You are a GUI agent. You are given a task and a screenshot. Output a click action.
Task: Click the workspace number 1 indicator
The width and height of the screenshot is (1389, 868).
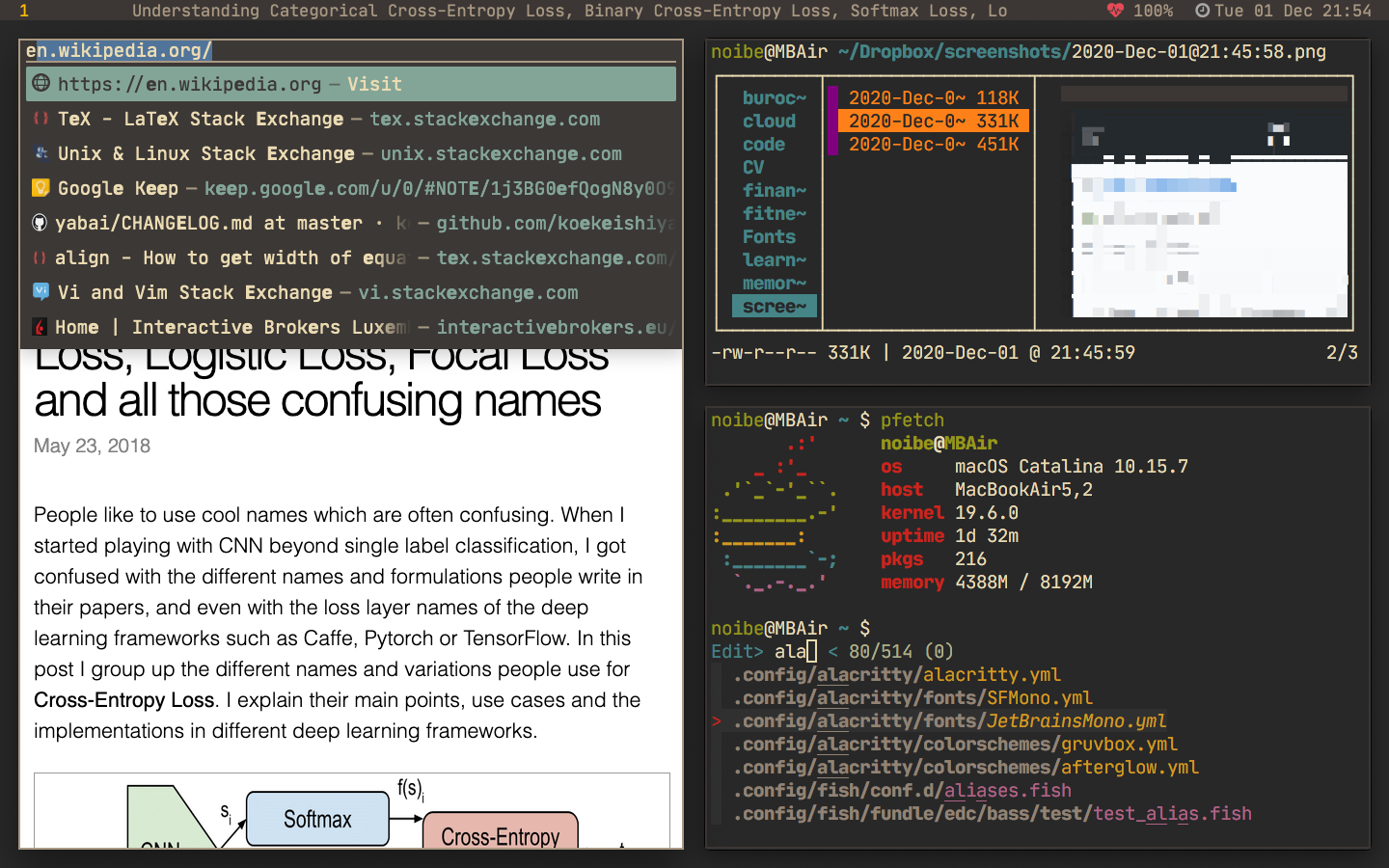[x=23, y=11]
